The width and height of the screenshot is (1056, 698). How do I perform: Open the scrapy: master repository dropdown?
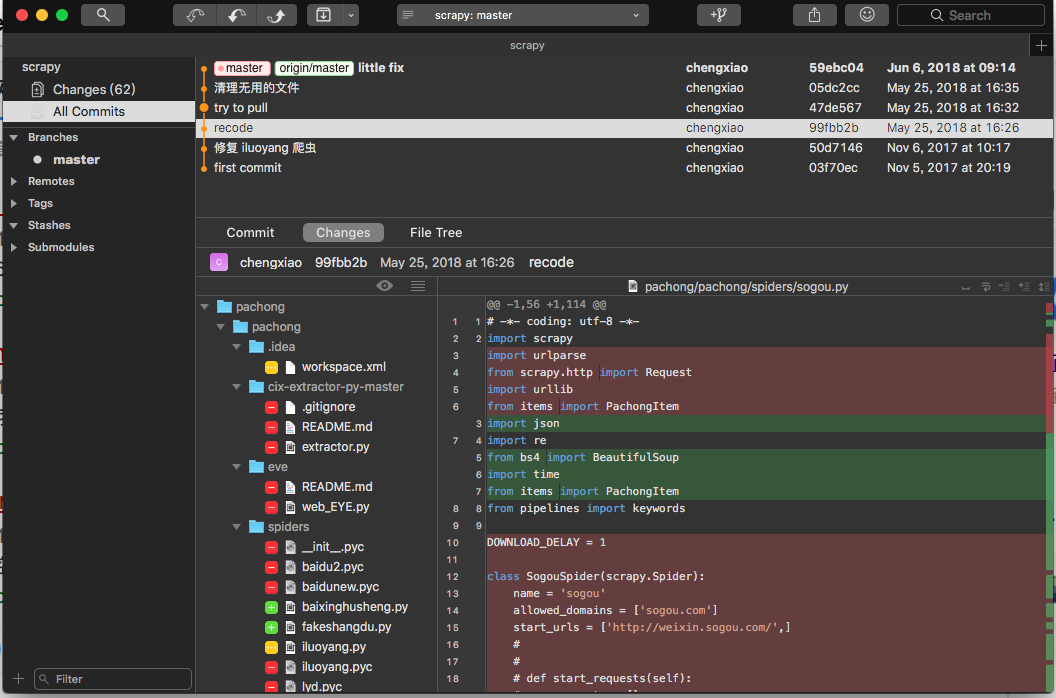coord(522,15)
